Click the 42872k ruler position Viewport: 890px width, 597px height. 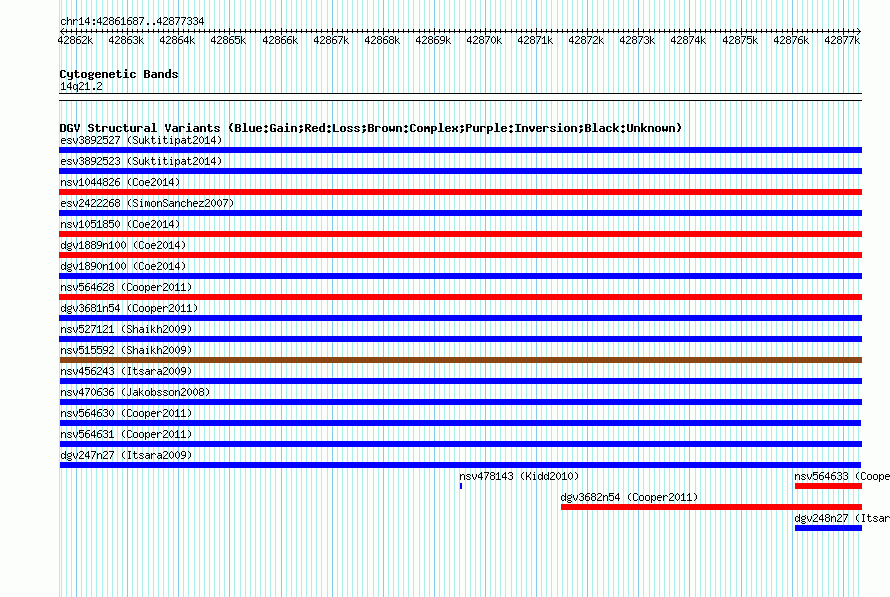click(586, 40)
